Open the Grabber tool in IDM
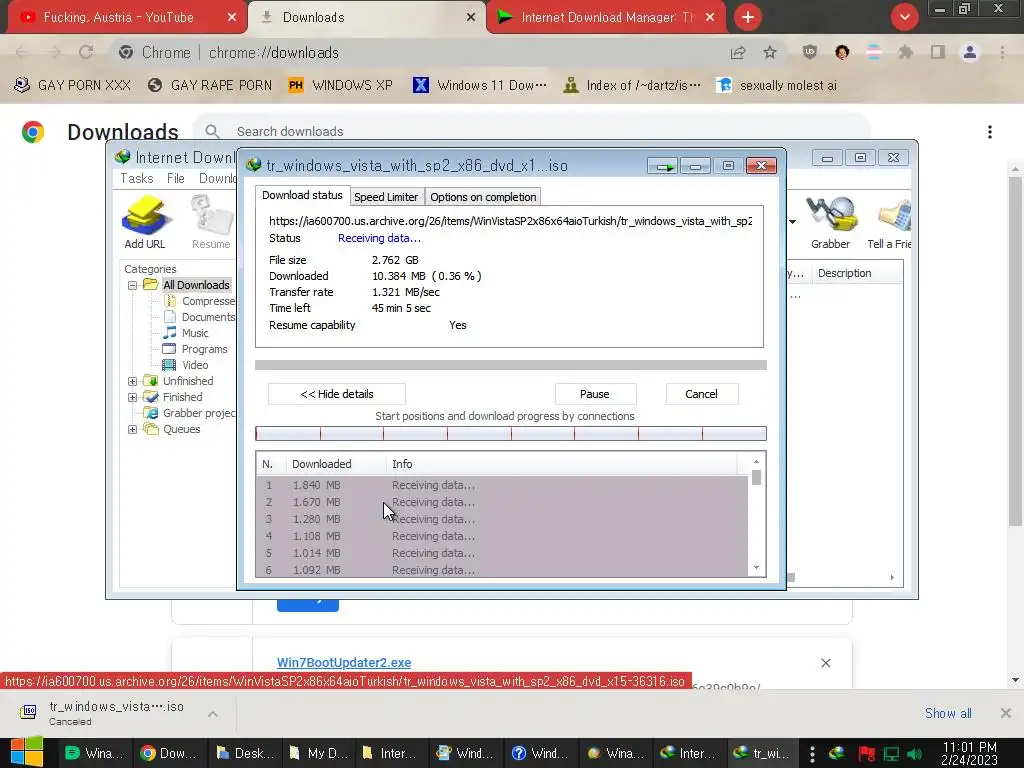Screen dimensions: 1024x768 click(x=830, y=222)
